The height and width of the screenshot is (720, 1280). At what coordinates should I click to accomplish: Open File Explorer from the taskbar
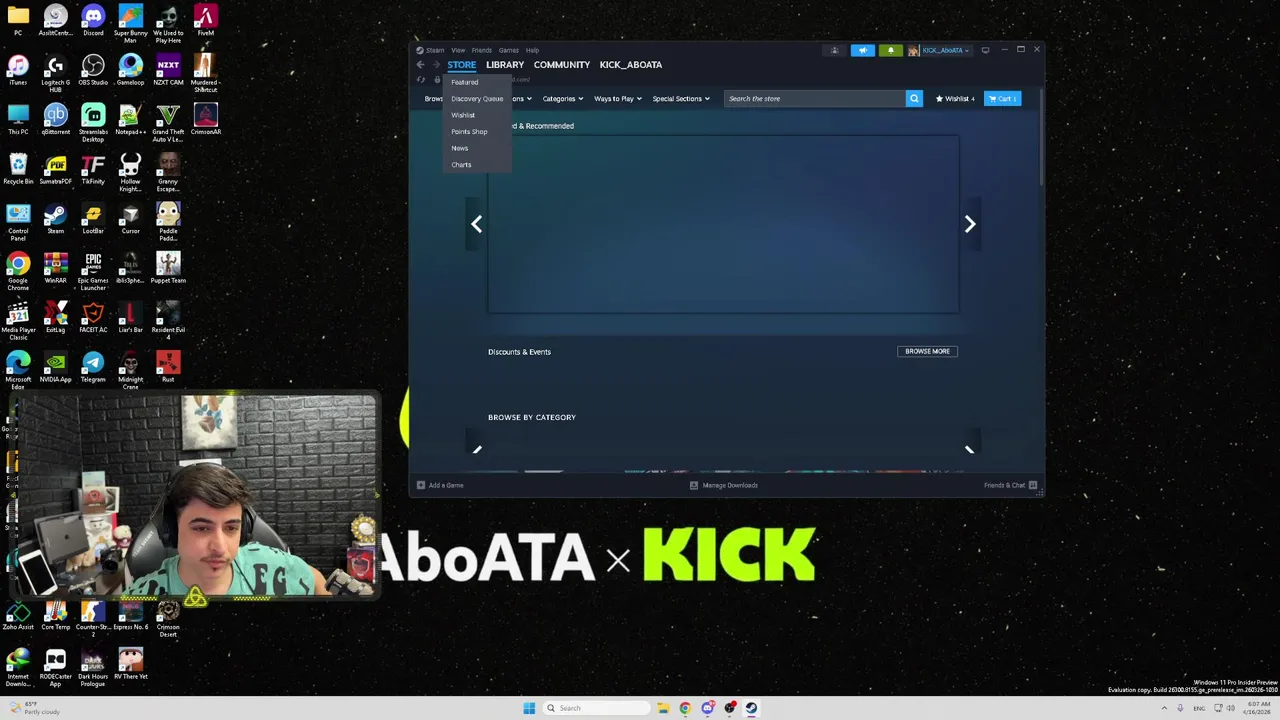[663, 708]
